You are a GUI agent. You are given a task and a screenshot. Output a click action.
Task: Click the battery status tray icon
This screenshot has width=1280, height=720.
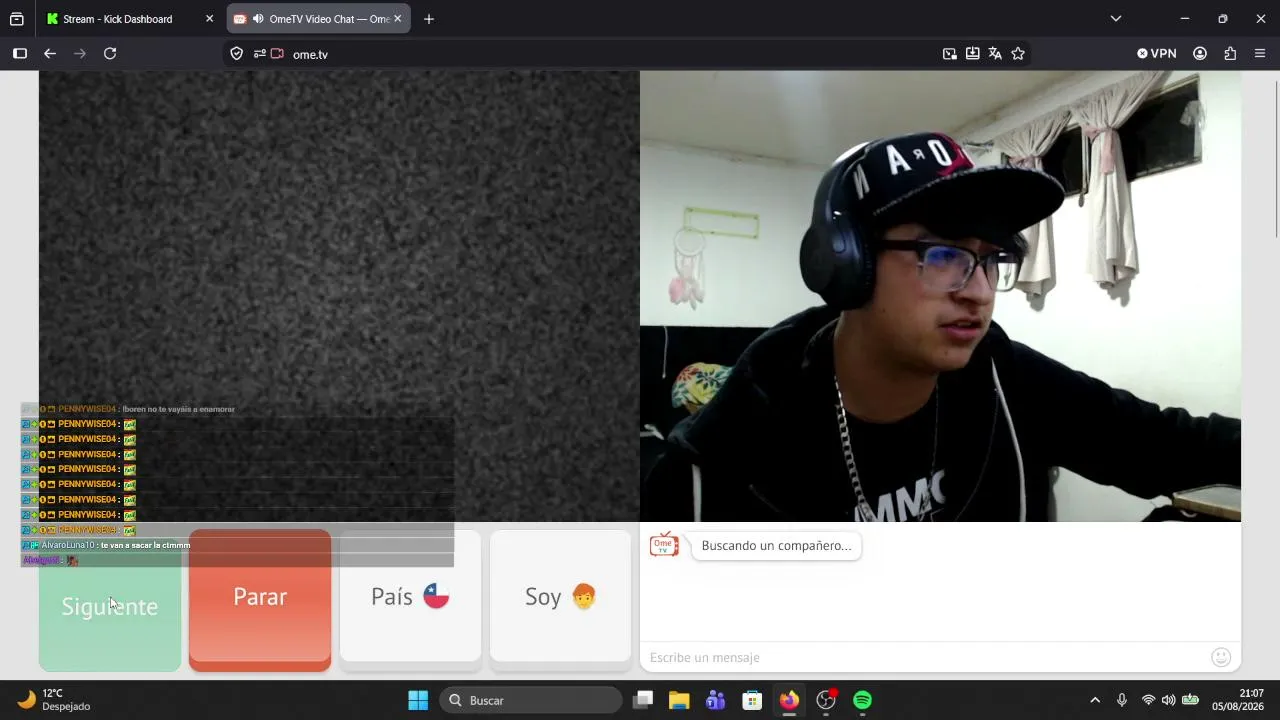click(1190, 700)
